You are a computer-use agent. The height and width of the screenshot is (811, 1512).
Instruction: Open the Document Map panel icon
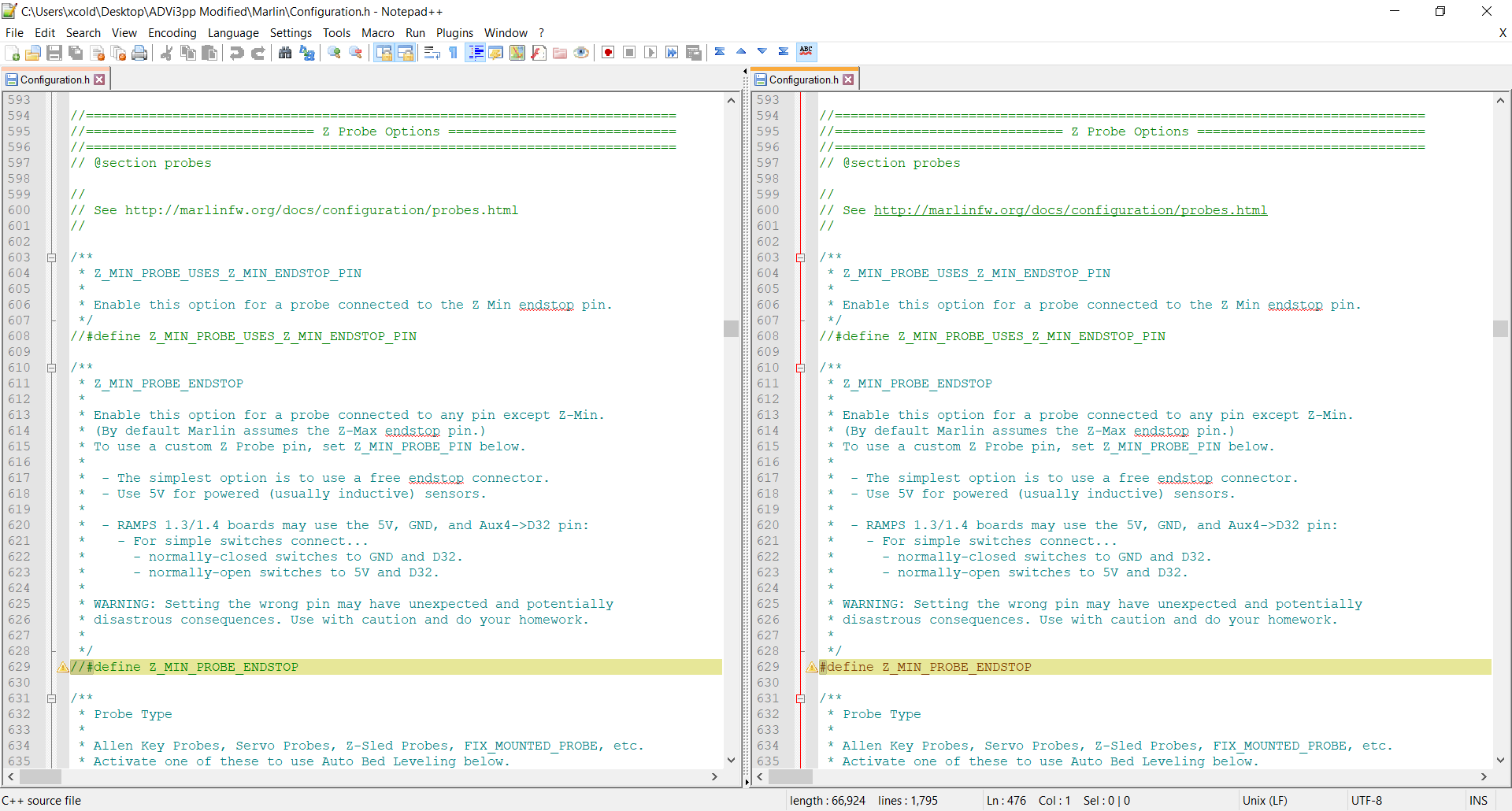point(517,53)
